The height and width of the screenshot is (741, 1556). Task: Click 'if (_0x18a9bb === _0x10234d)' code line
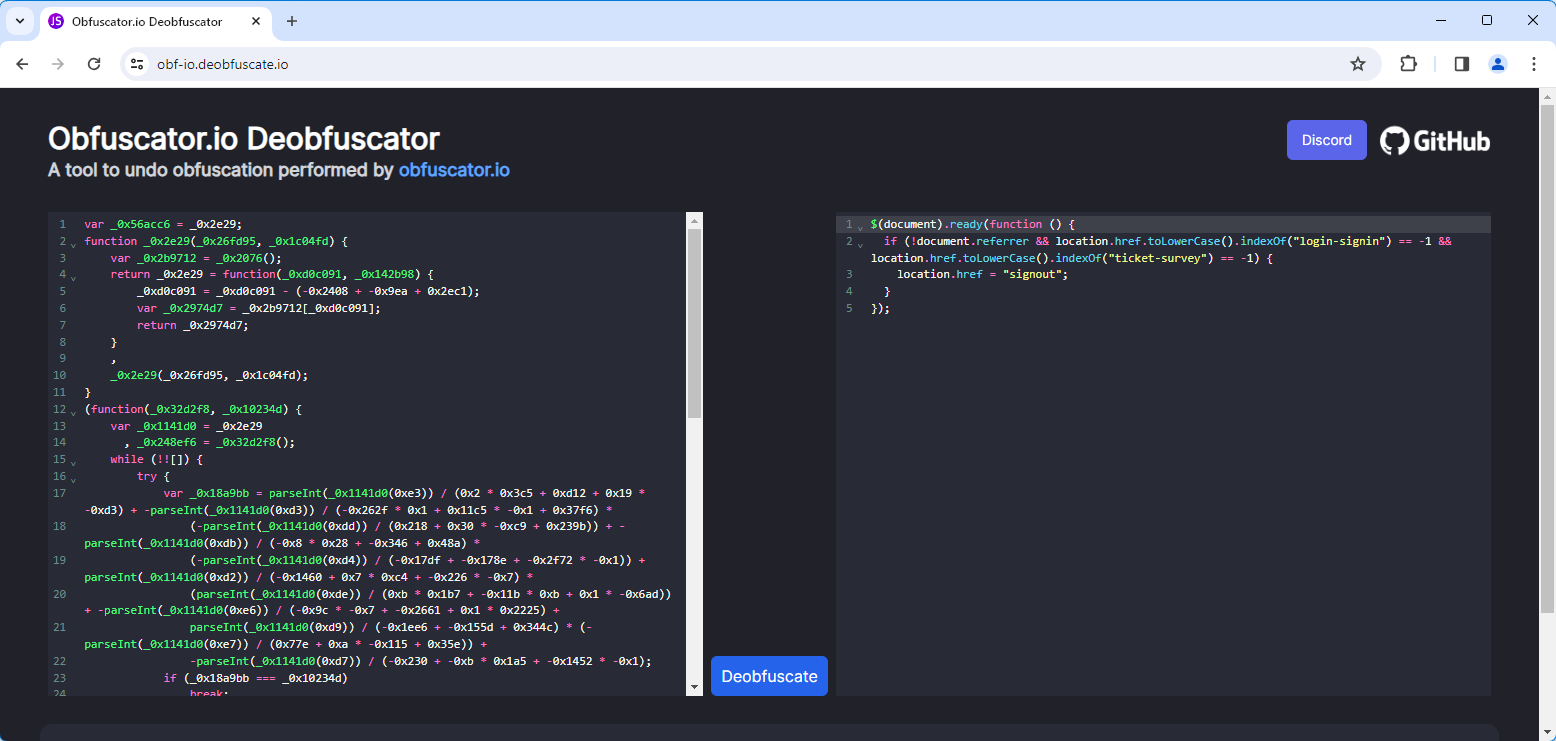(255, 678)
